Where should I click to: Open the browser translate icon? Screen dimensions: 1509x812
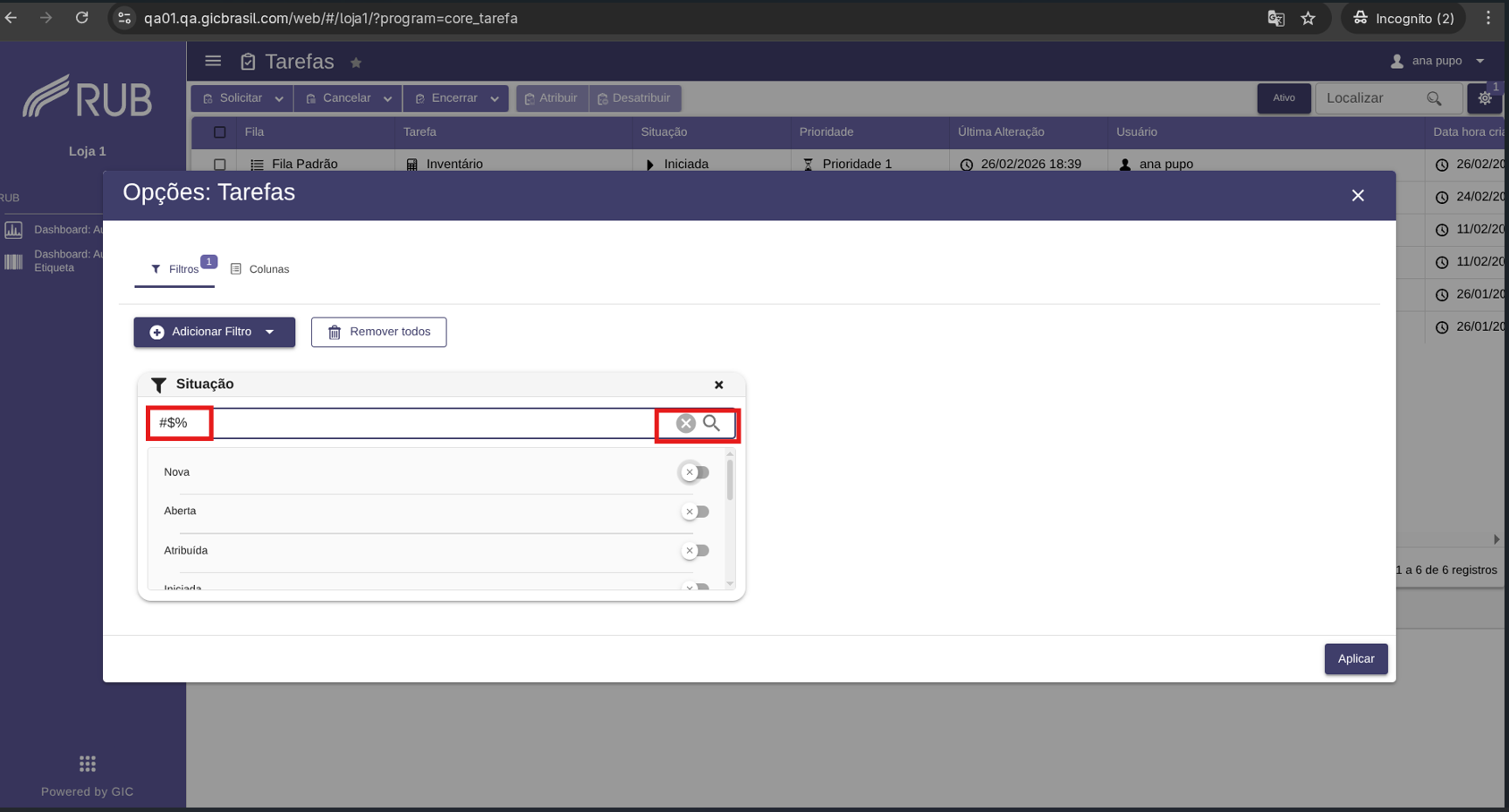click(x=1276, y=18)
